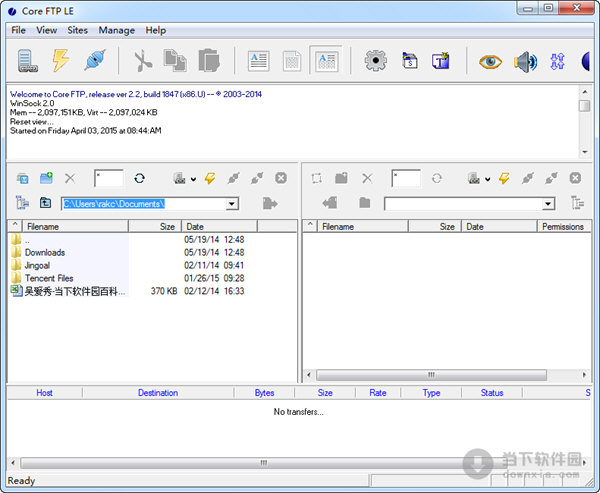Screen dimensions: 600x493
Task: Toggle the sounds speaker icon
Action: click(525, 62)
